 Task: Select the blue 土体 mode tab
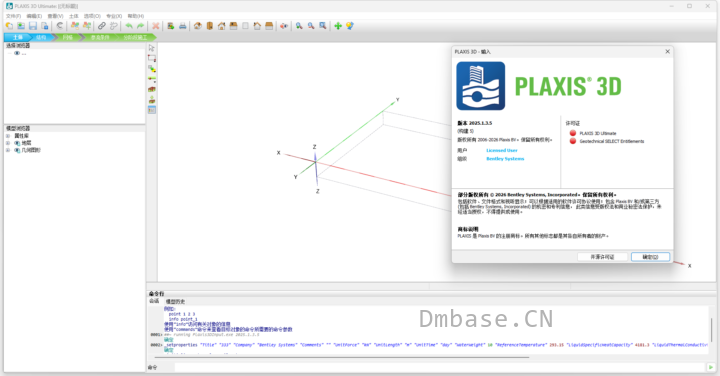tap(17, 37)
